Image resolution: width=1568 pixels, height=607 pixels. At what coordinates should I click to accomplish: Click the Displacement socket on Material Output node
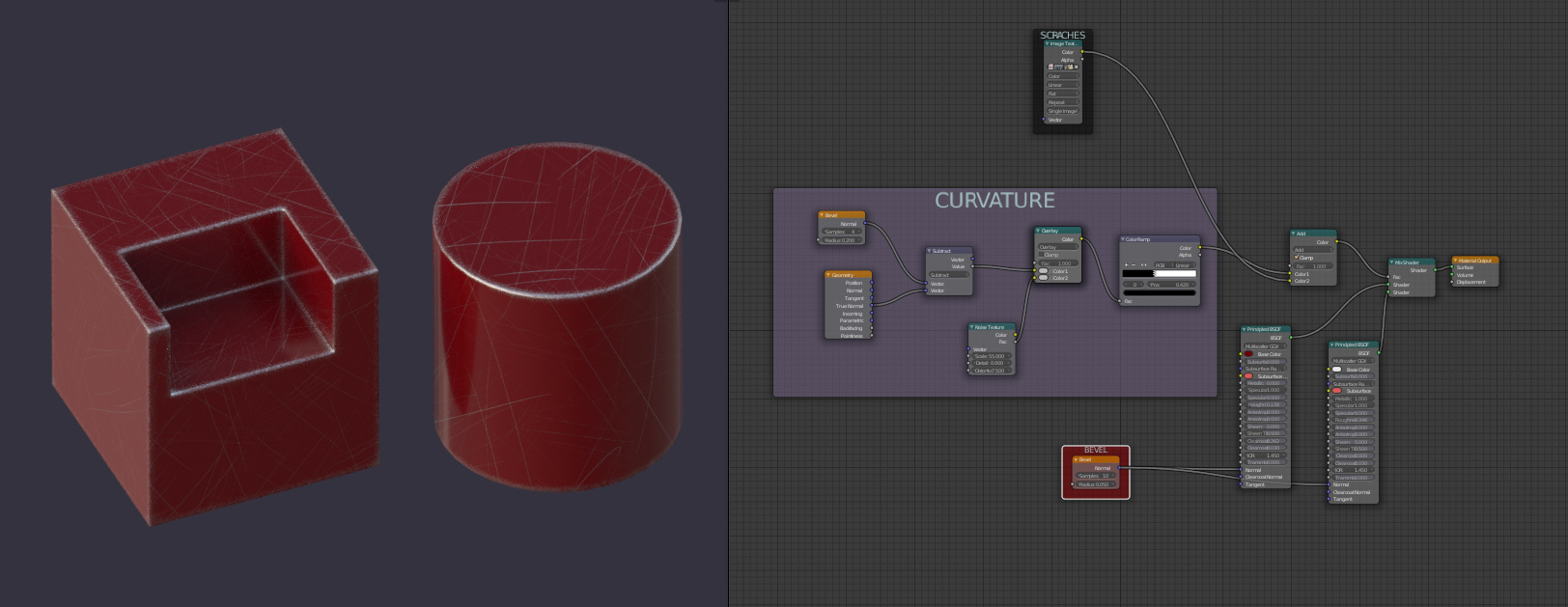pyautogui.click(x=1452, y=282)
